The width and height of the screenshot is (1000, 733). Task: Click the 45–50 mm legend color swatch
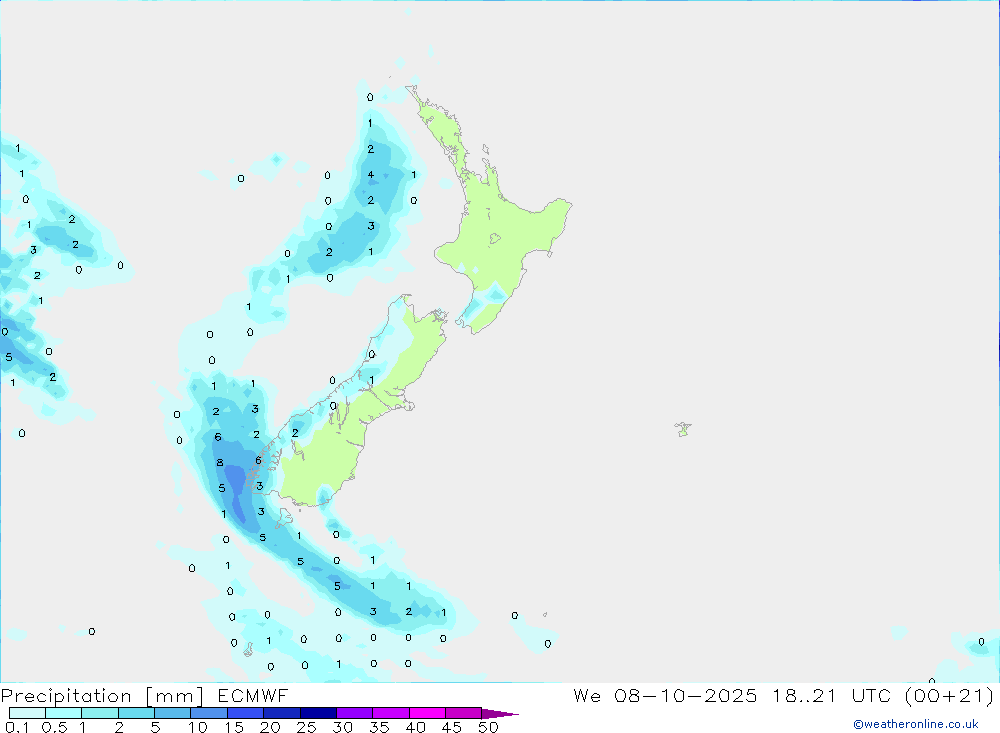463,713
